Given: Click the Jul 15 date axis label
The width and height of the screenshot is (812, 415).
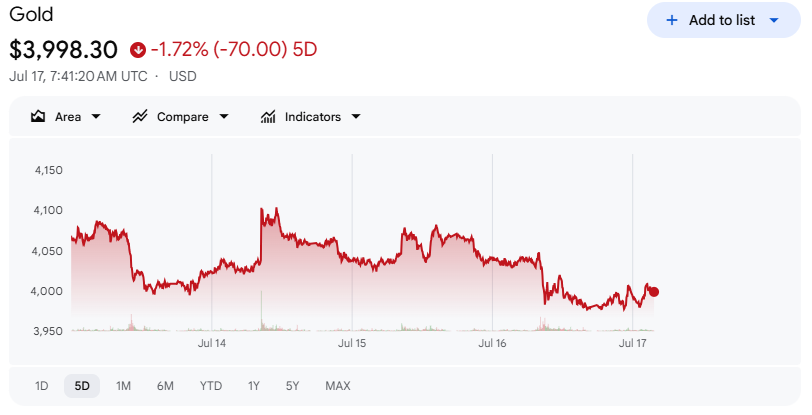Looking at the screenshot, I should click(352, 343).
